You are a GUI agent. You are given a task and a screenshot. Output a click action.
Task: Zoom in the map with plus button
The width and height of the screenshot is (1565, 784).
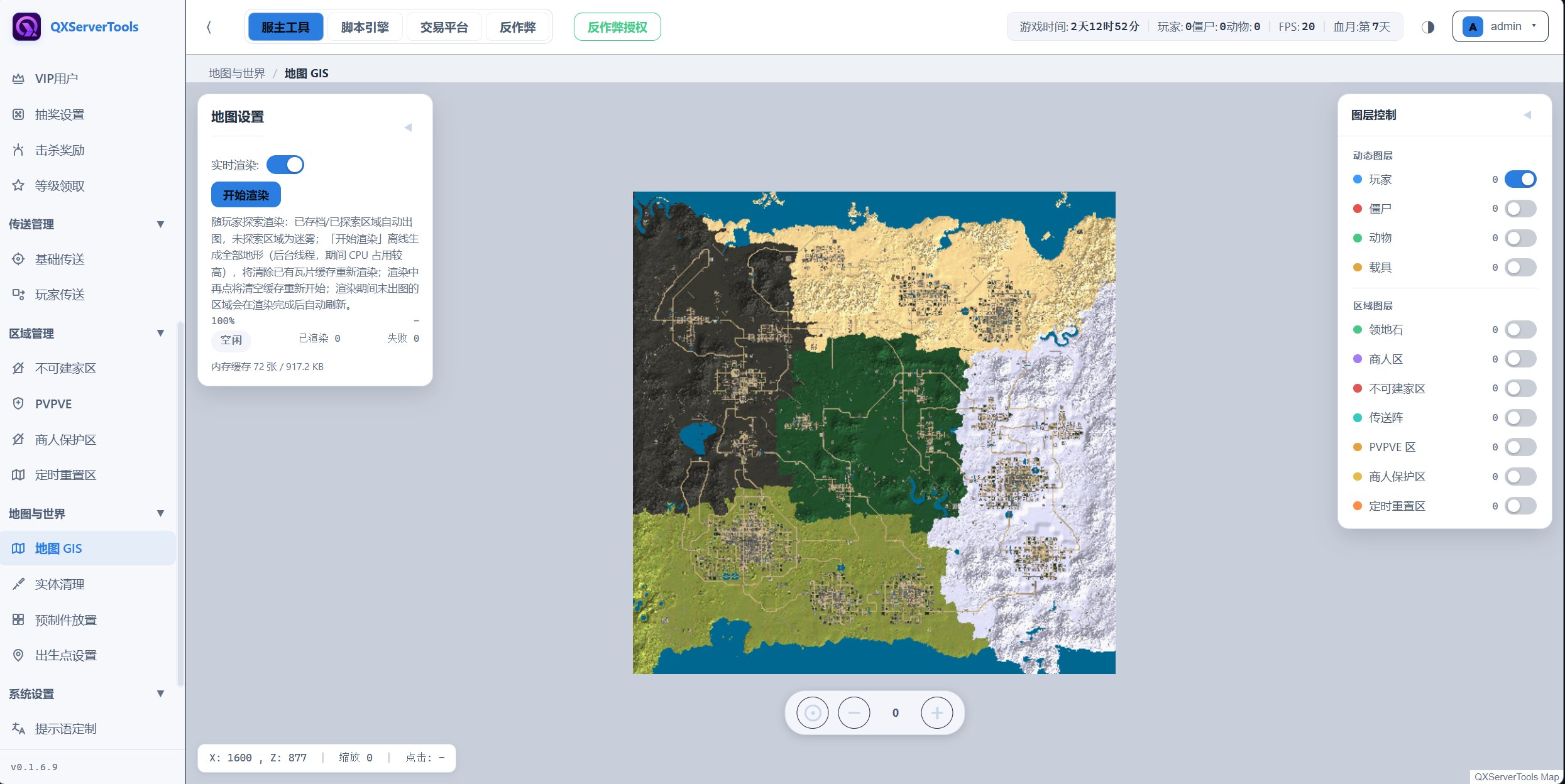[x=937, y=713]
